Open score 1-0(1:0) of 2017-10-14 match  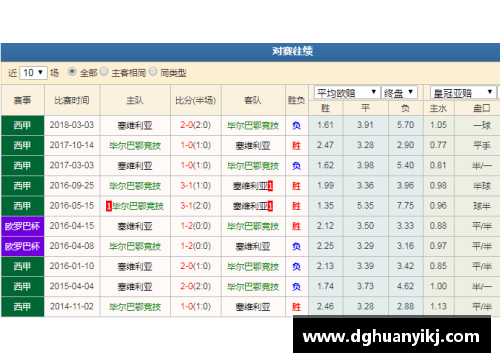pos(196,145)
